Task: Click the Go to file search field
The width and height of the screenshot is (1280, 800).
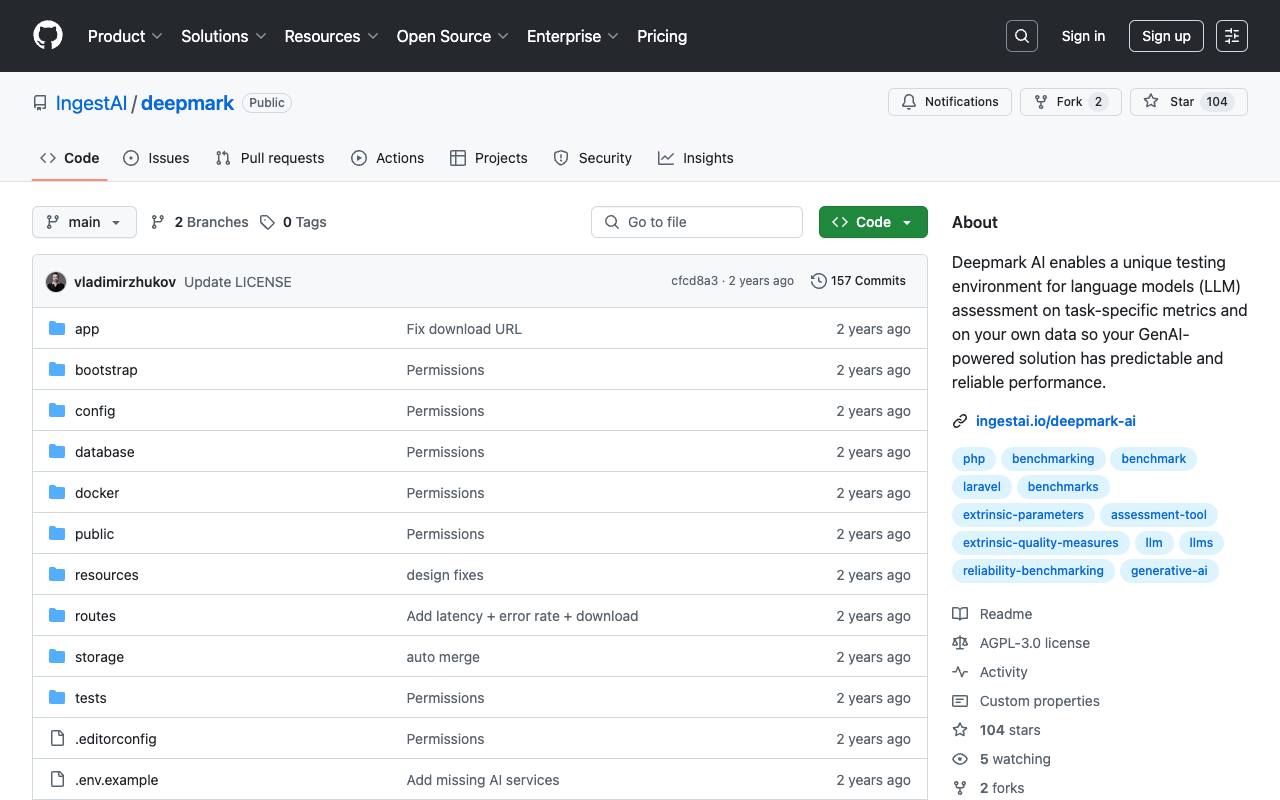Action: [x=697, y=222]
